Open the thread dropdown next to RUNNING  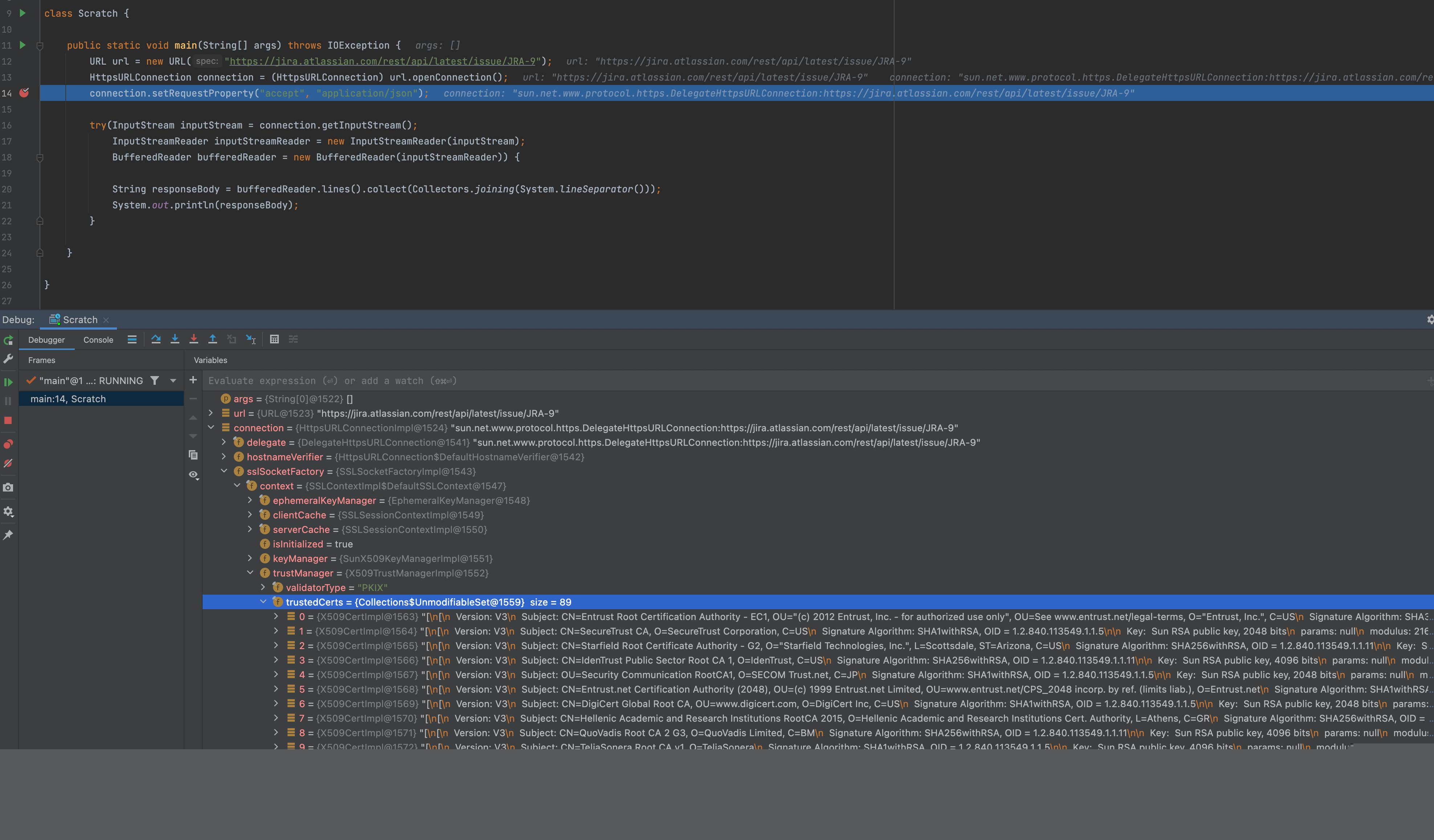(x=173, y=381)
